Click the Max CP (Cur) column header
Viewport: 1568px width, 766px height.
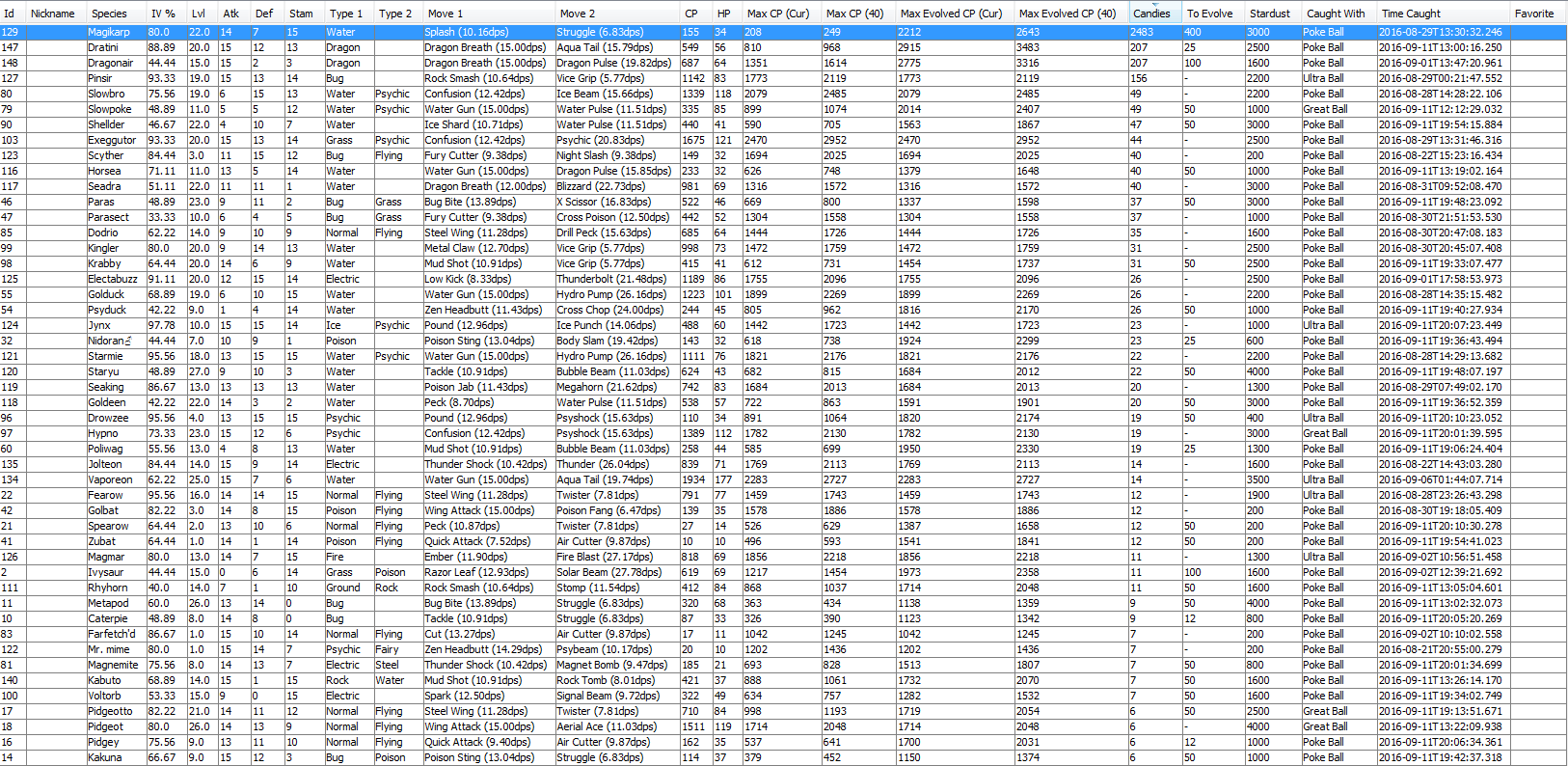781,14
